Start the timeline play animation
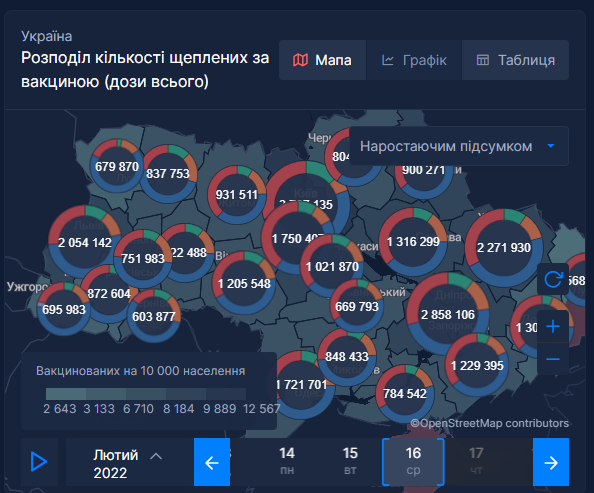 [x=39, y=462]
